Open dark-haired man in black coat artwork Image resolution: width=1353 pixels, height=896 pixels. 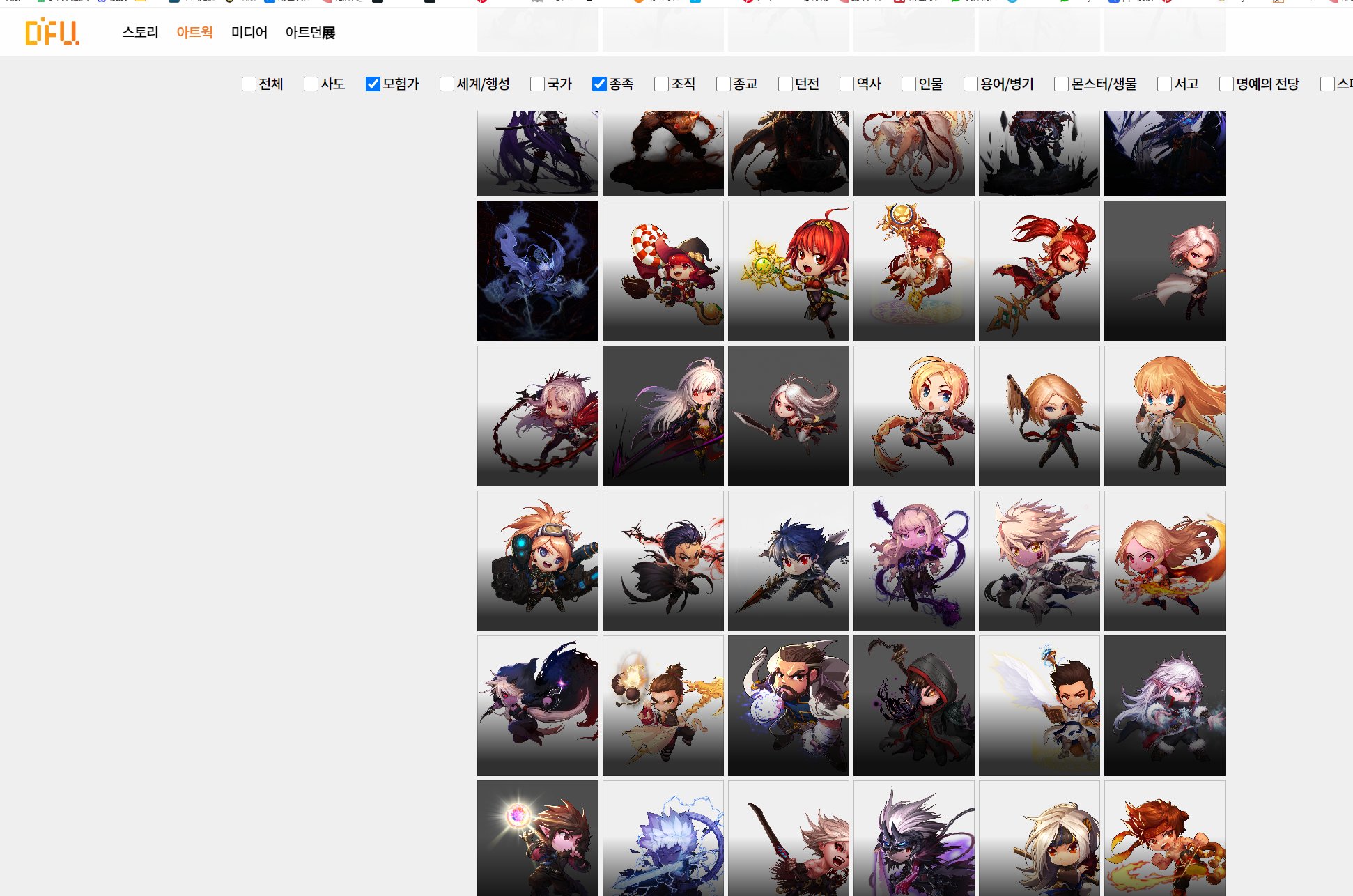coord(663,561)
